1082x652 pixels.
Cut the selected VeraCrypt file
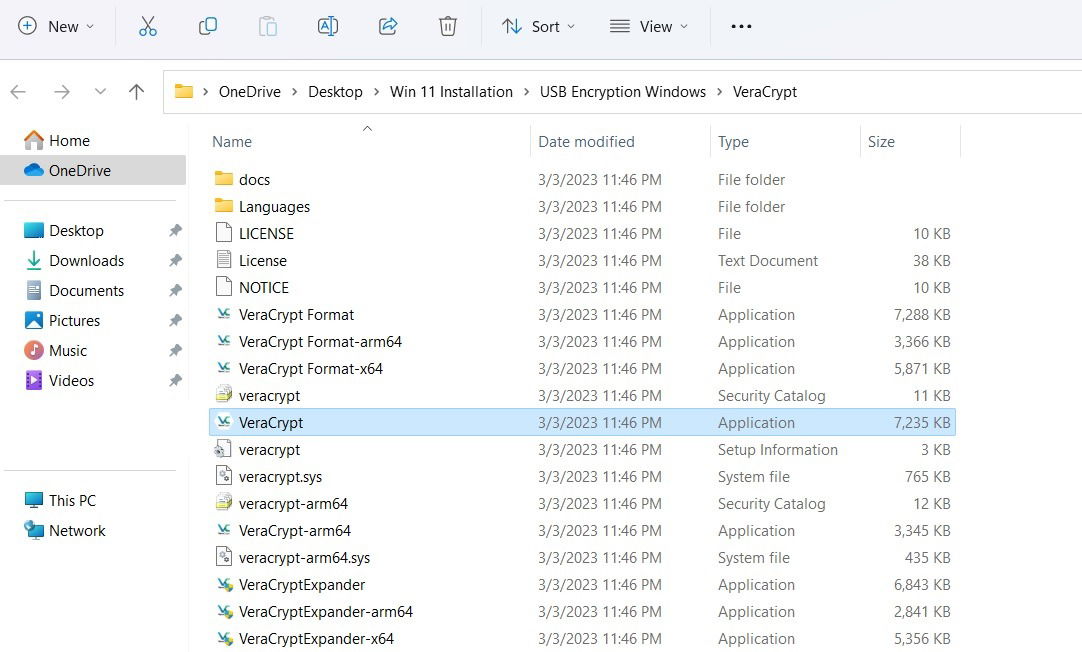pos(148,26)
